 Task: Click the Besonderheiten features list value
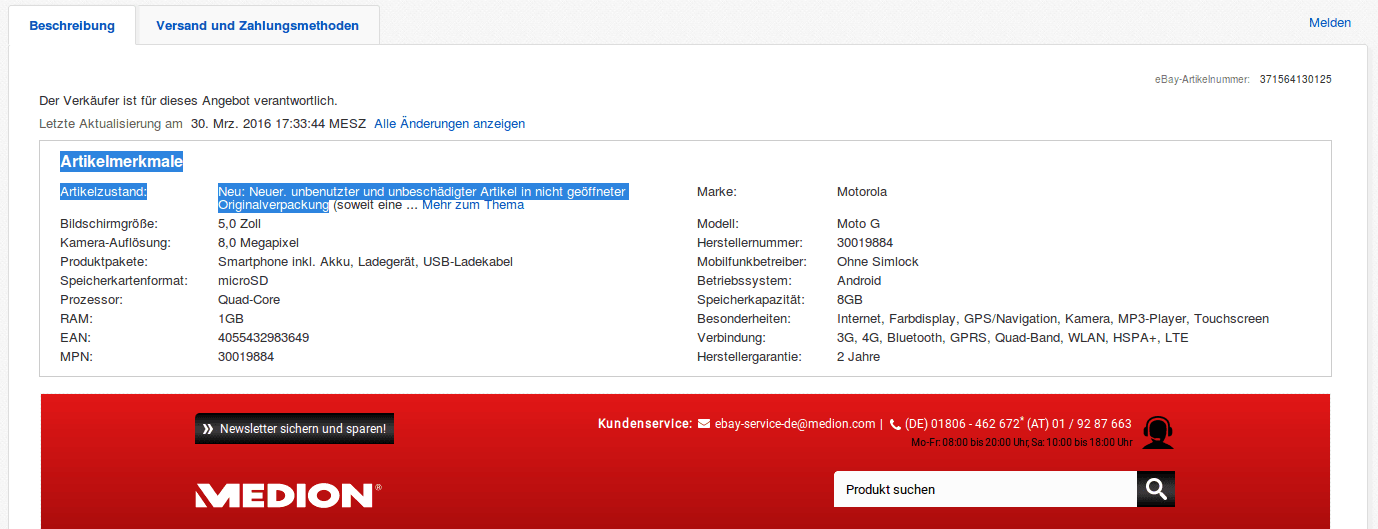click(1053, 319)
